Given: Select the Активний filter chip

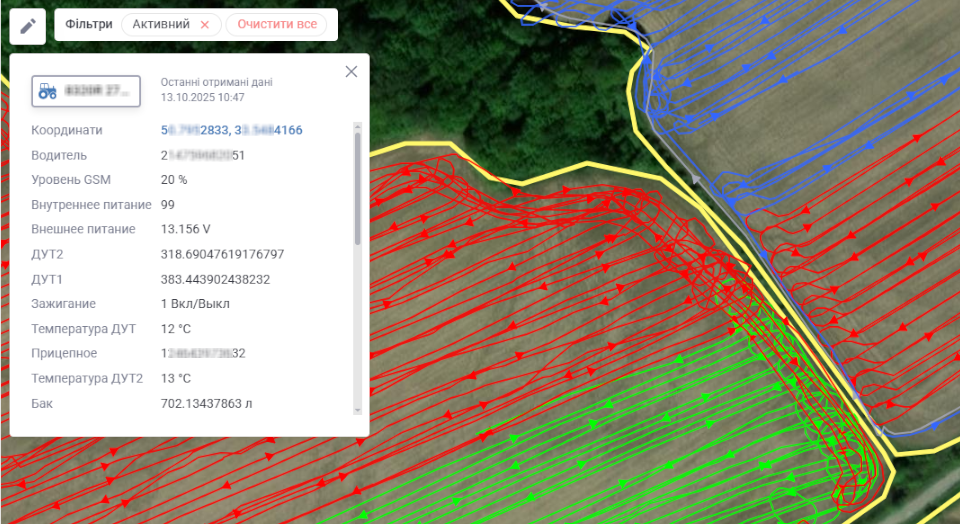Looking at the screenshot, I should pyautogui.click(x=171, y=24).
